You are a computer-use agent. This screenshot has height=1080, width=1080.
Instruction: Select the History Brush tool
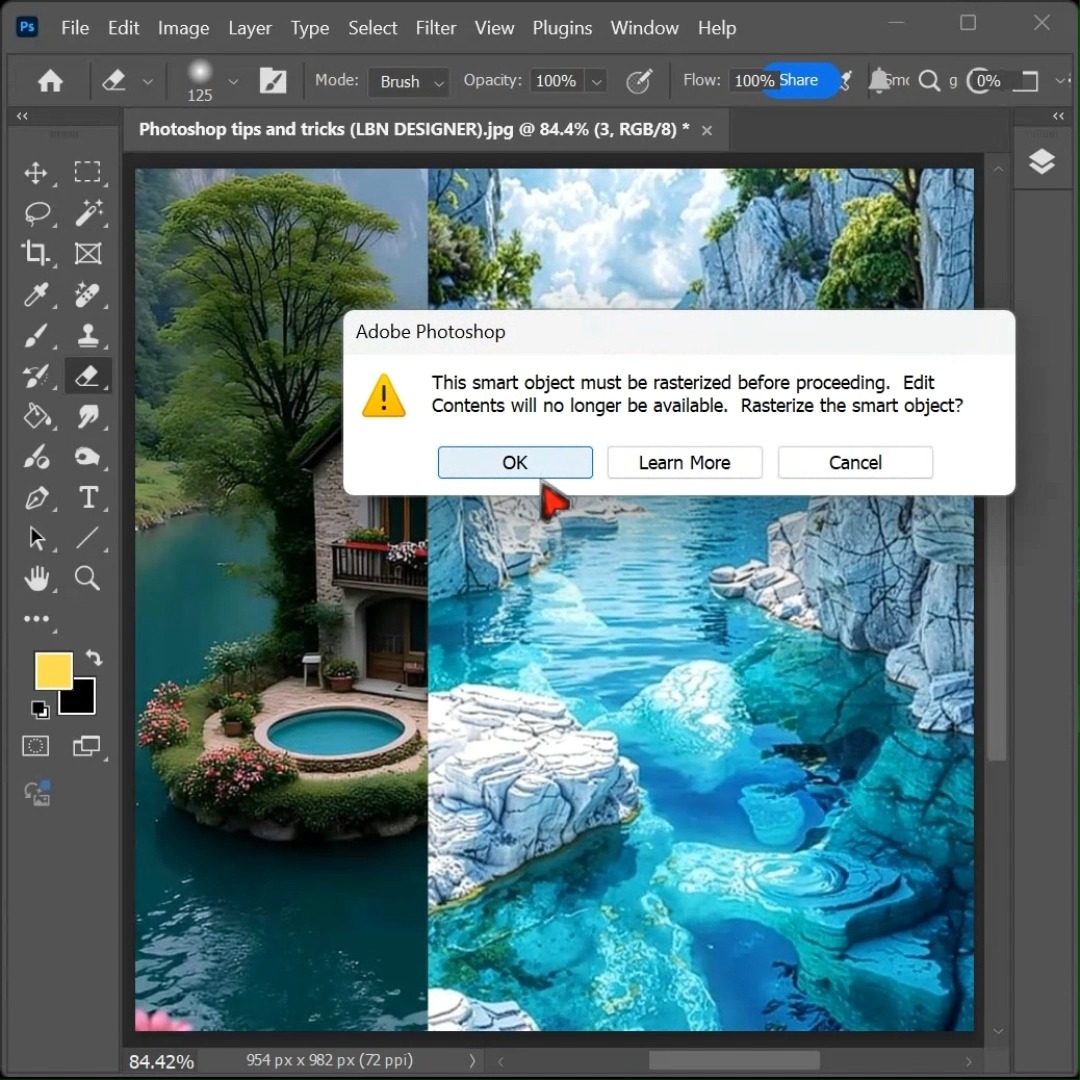coord(36,376)
